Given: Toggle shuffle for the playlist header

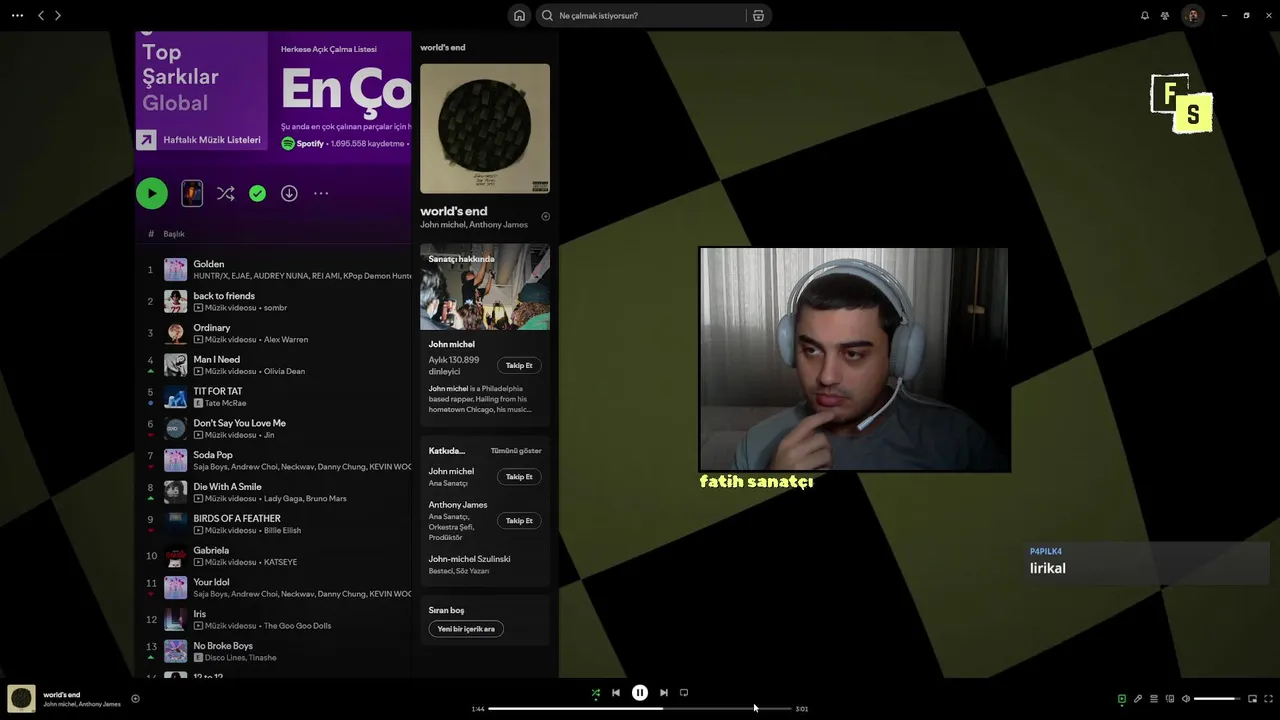Looking at the screenshot, I should point(226,193).
